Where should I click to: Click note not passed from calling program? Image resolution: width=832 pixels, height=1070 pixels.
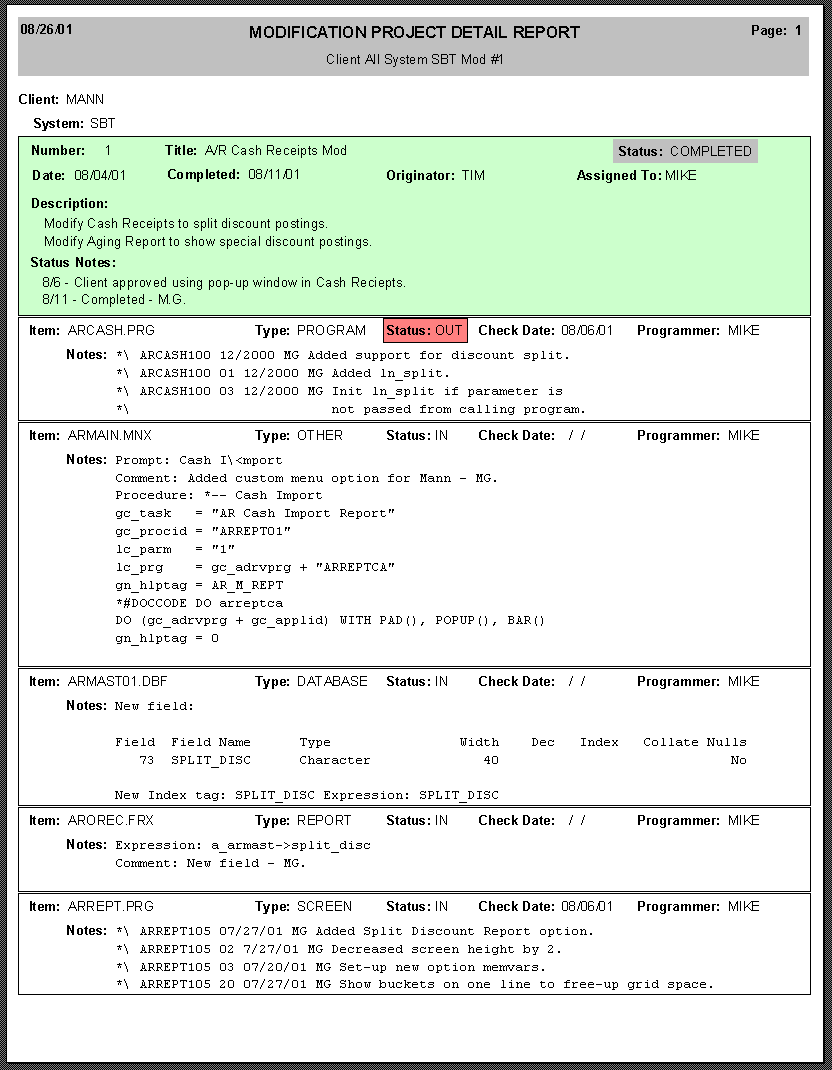click(x=459, y=409)
